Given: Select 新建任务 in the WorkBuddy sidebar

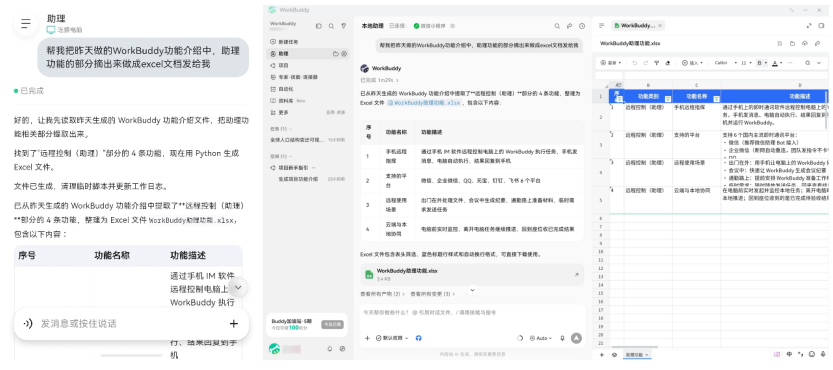Looking at the screenshot, I should click(308, 41).
